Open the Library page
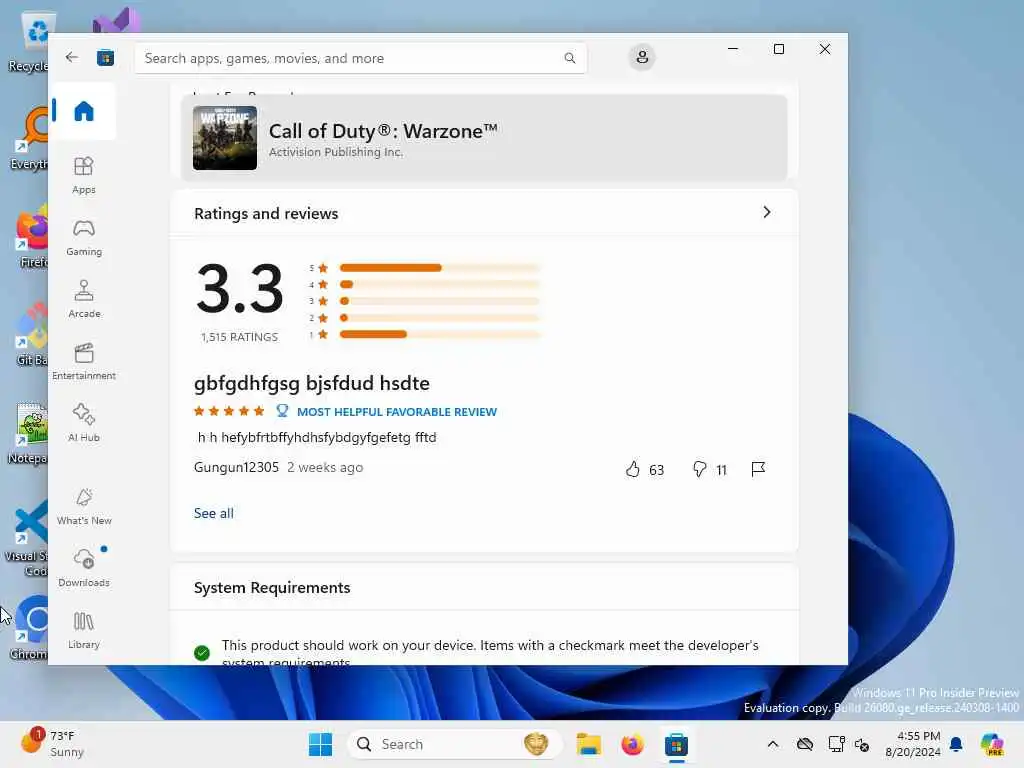 coord(84,630)
